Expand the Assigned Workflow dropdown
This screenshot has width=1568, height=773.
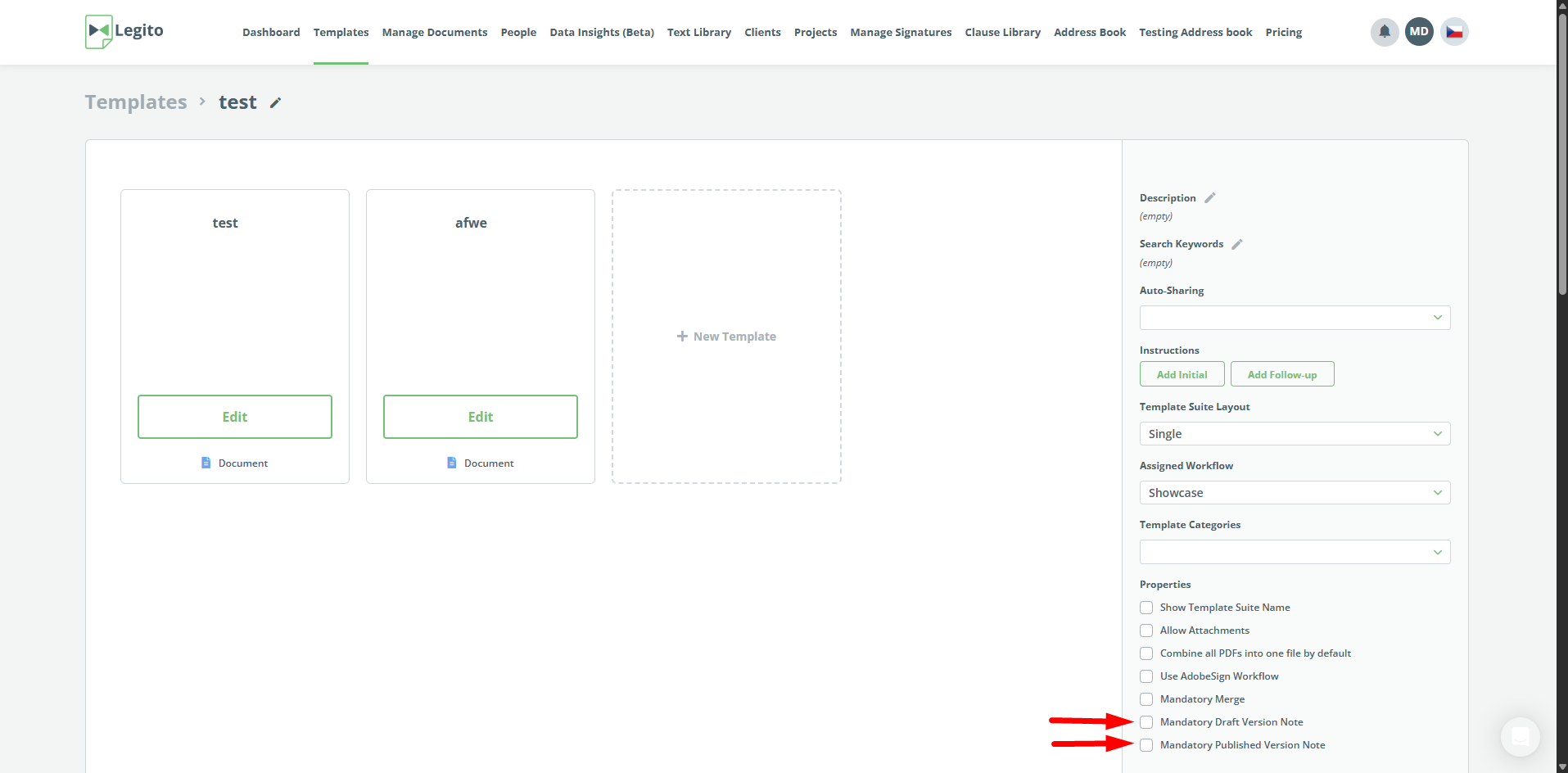pos(1295,493)
